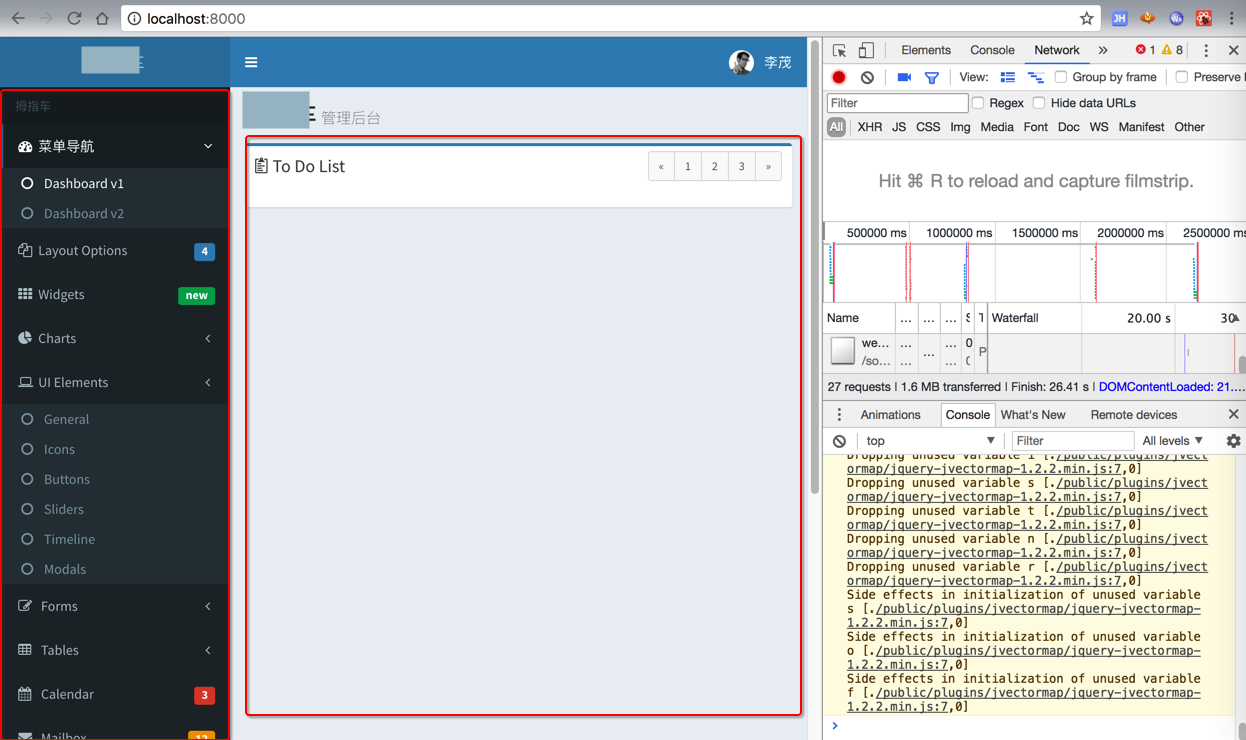Viewport: 1246px width, 740px height.
Task: Click the DevTools inspect element icon
Action: 839,50
